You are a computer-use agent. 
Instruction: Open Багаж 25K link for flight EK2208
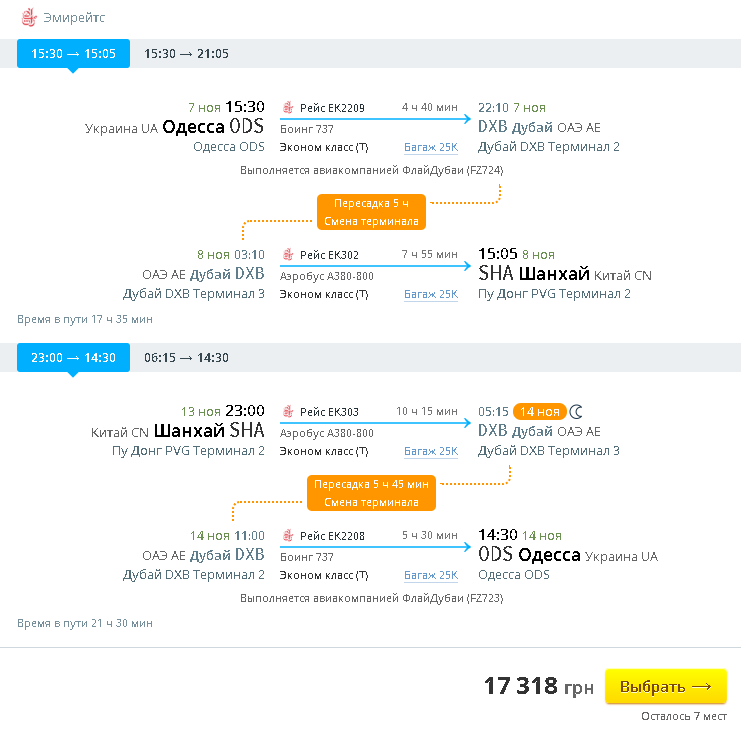click(431, 575)
